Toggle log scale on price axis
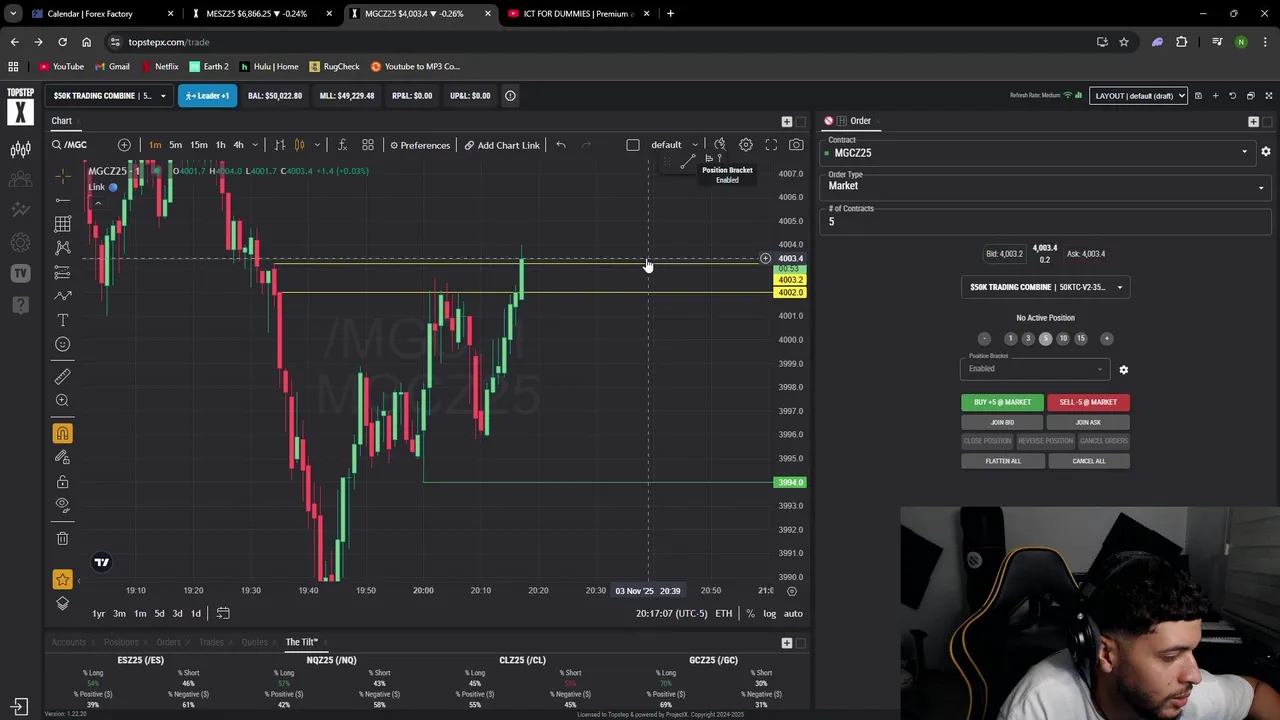1280x720 pixels. [x=770, y=613]
